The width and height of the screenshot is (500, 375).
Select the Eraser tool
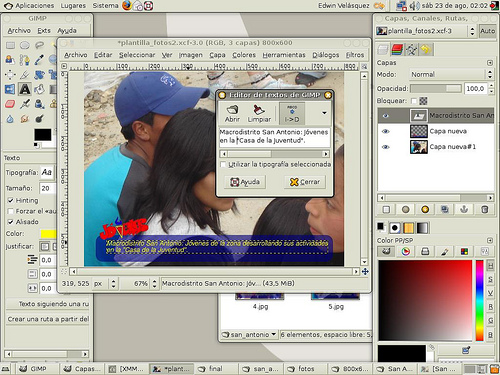click(x=10, y=104)
